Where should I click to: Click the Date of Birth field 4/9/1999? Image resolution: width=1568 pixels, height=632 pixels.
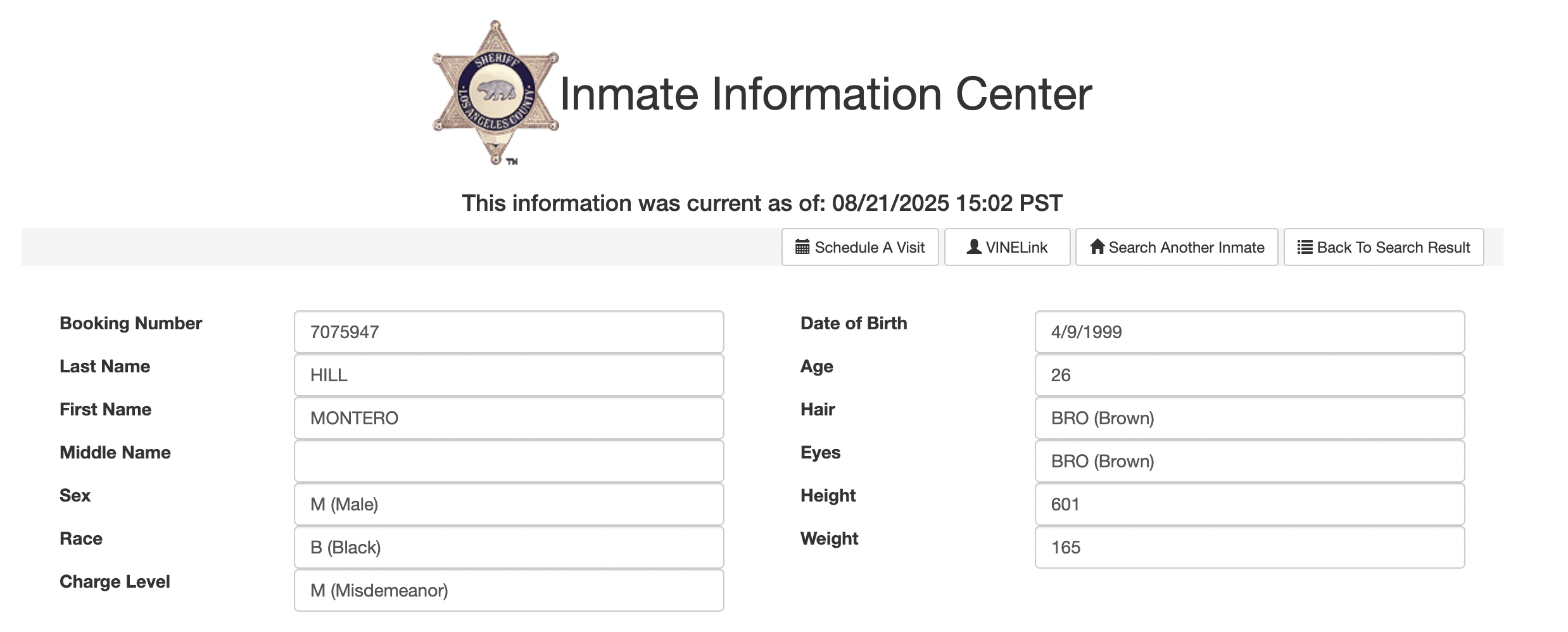[1249, 332]
